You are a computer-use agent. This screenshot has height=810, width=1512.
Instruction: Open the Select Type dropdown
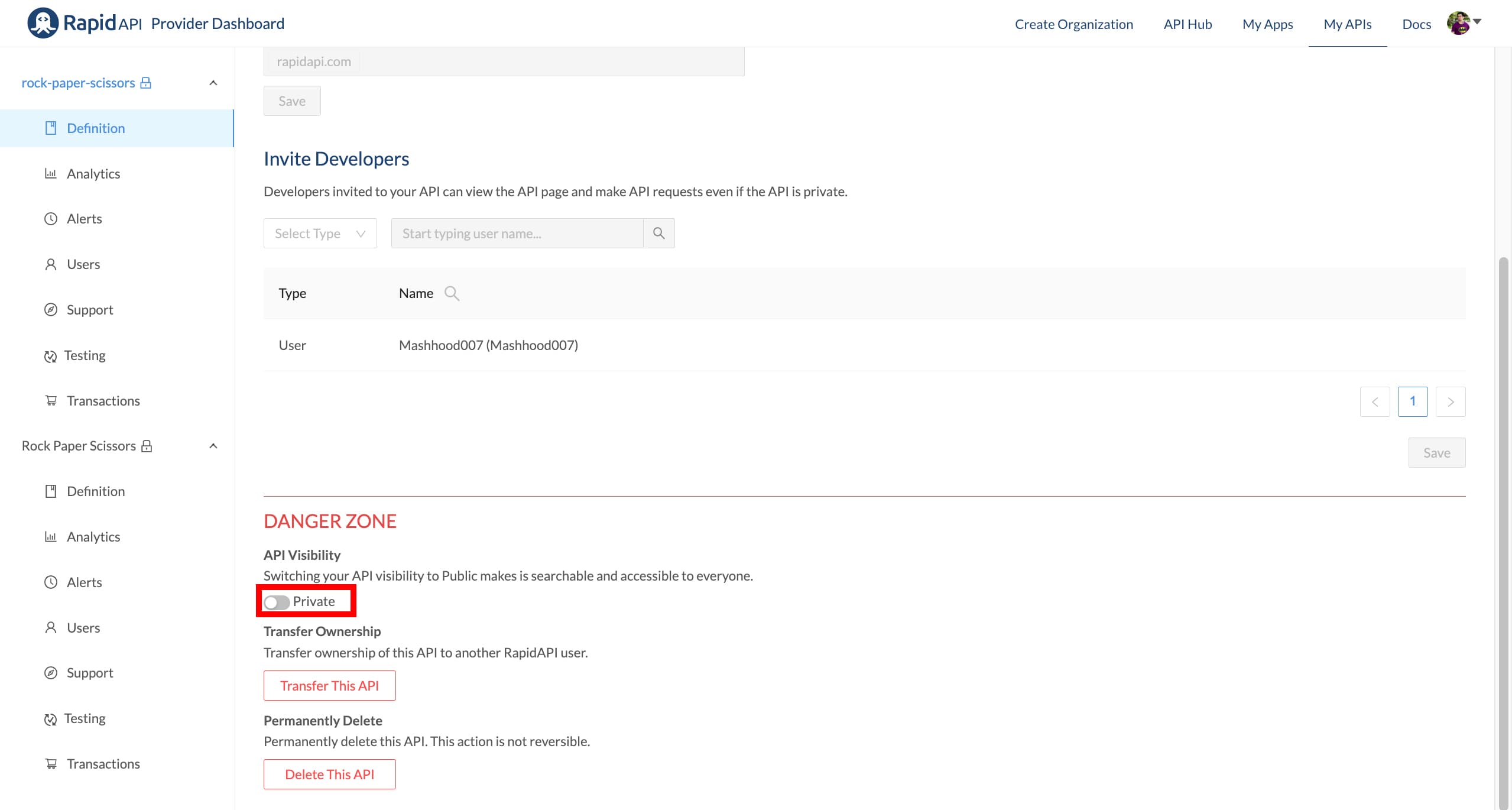320,234
